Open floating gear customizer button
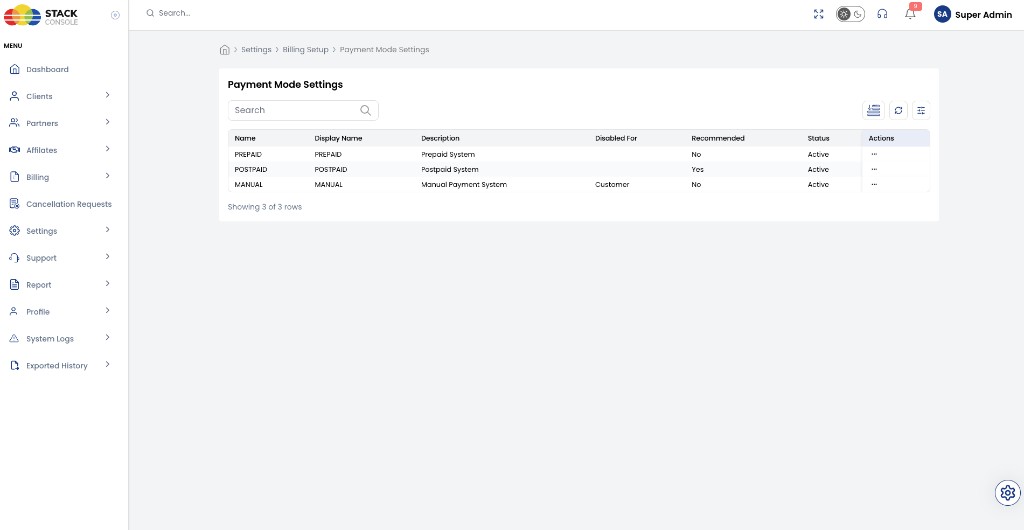Image resolution: width=1024 pixels, height=530 pixels. (1008, 493)
